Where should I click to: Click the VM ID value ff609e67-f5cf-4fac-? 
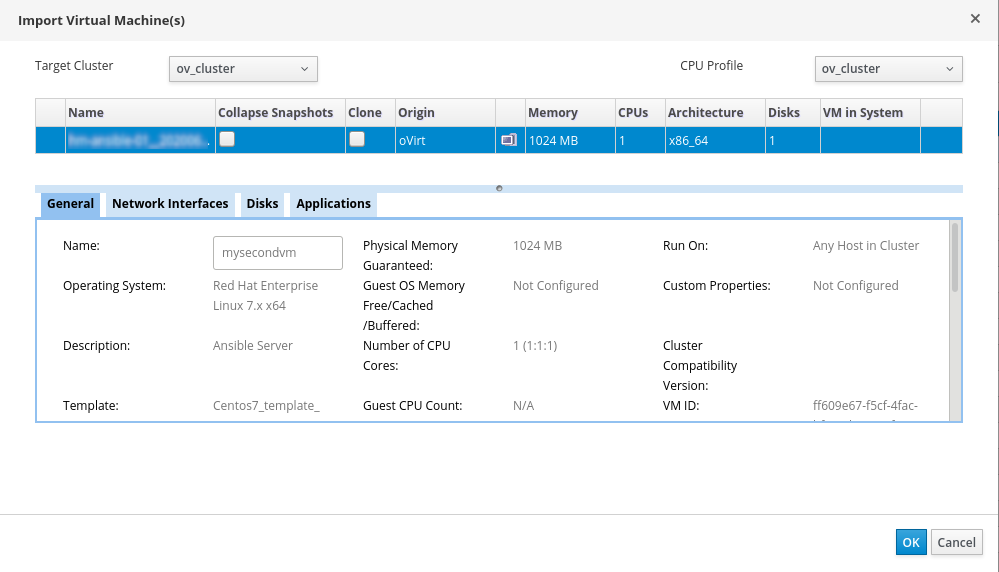pyautogui.click(x=865, y=406)
